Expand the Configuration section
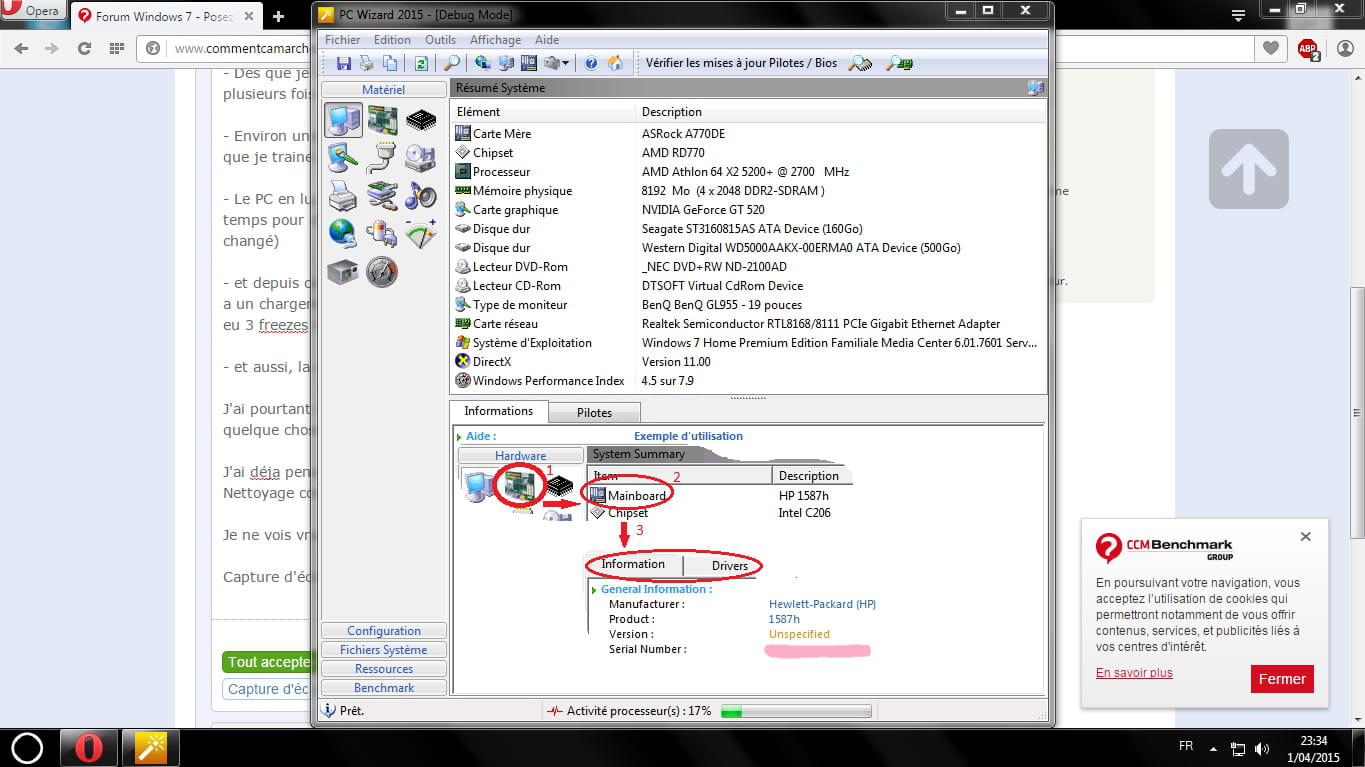This screenshot has width=1365, height=767. 384,631
